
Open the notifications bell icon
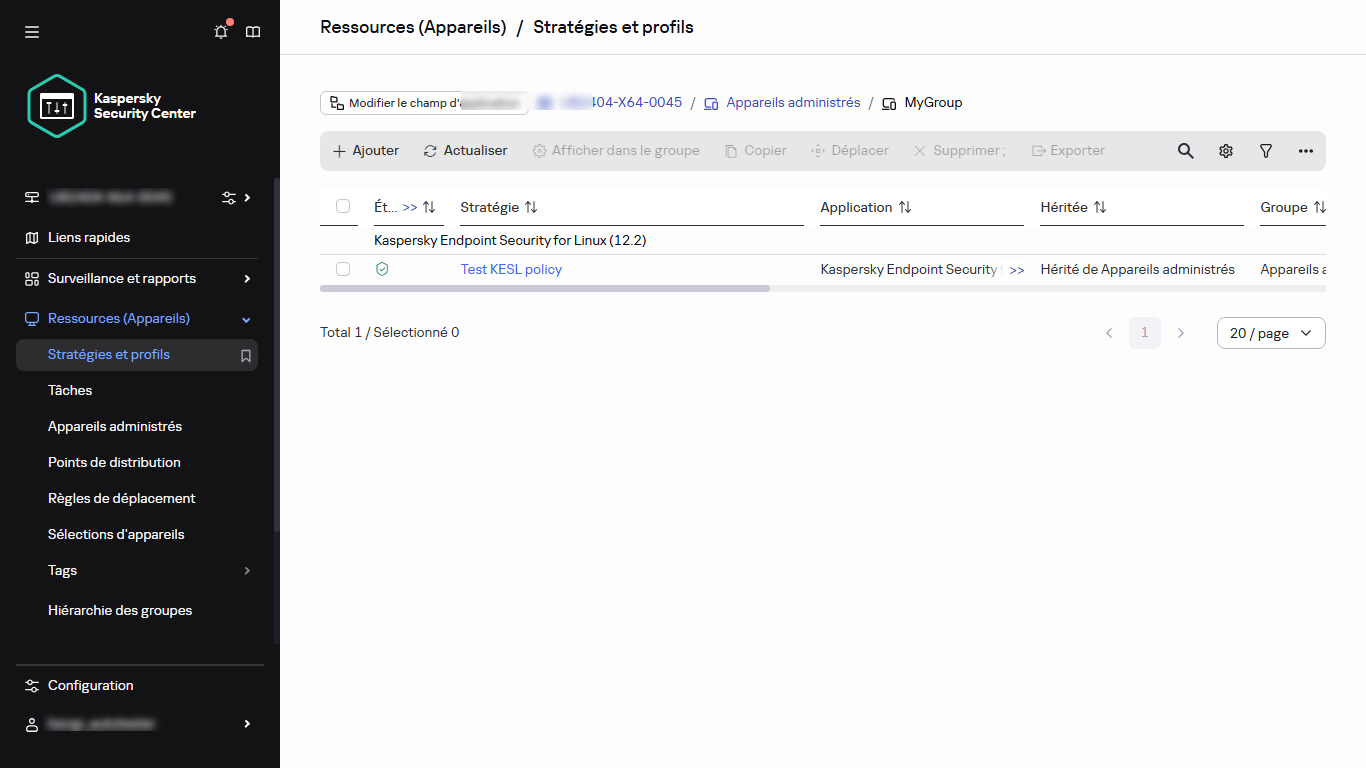[221, 32]
